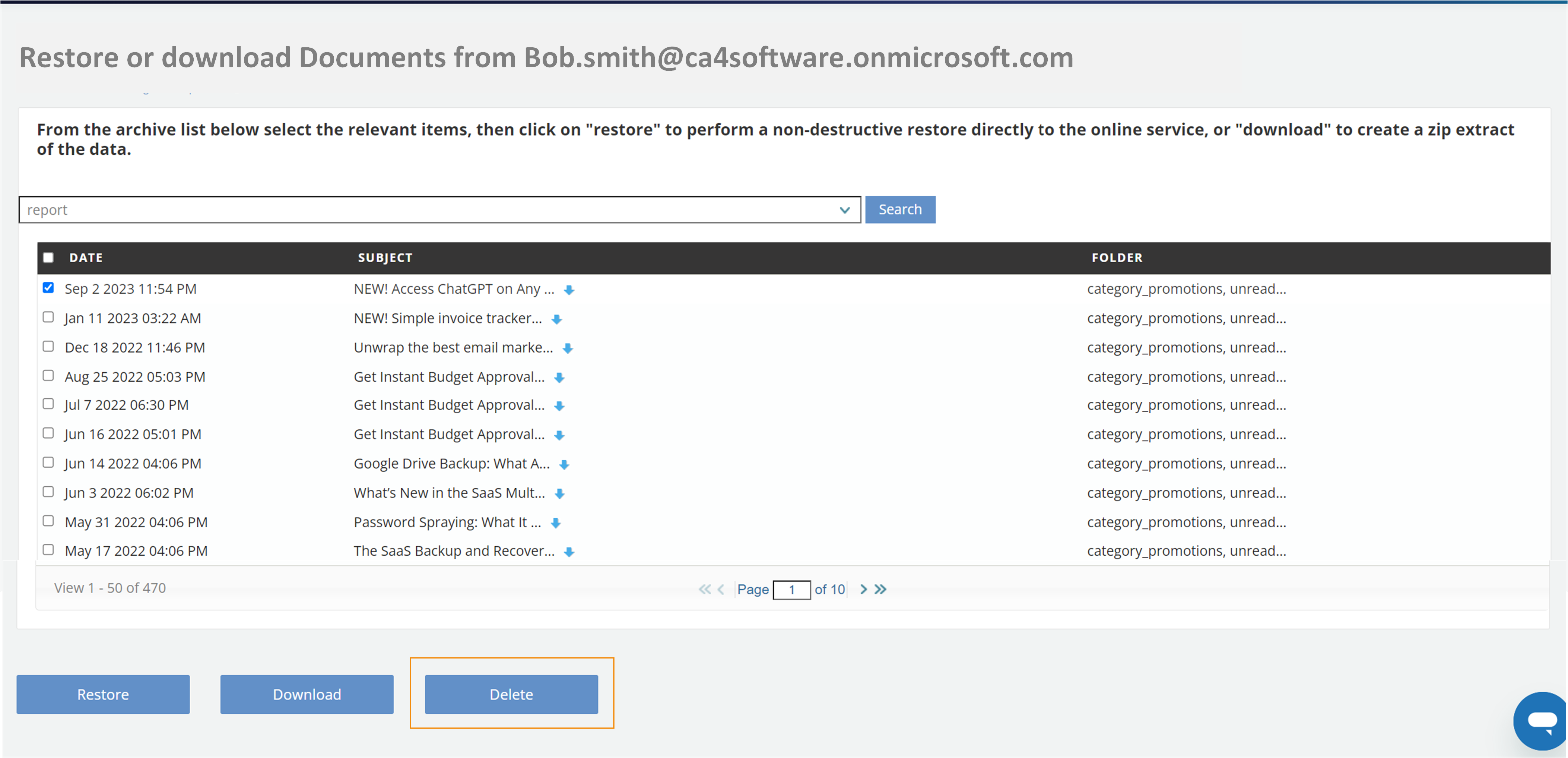Go to previous page arrow
Image resolution: width=1568 pixels, height=758 pixels.
pos(721,589)
